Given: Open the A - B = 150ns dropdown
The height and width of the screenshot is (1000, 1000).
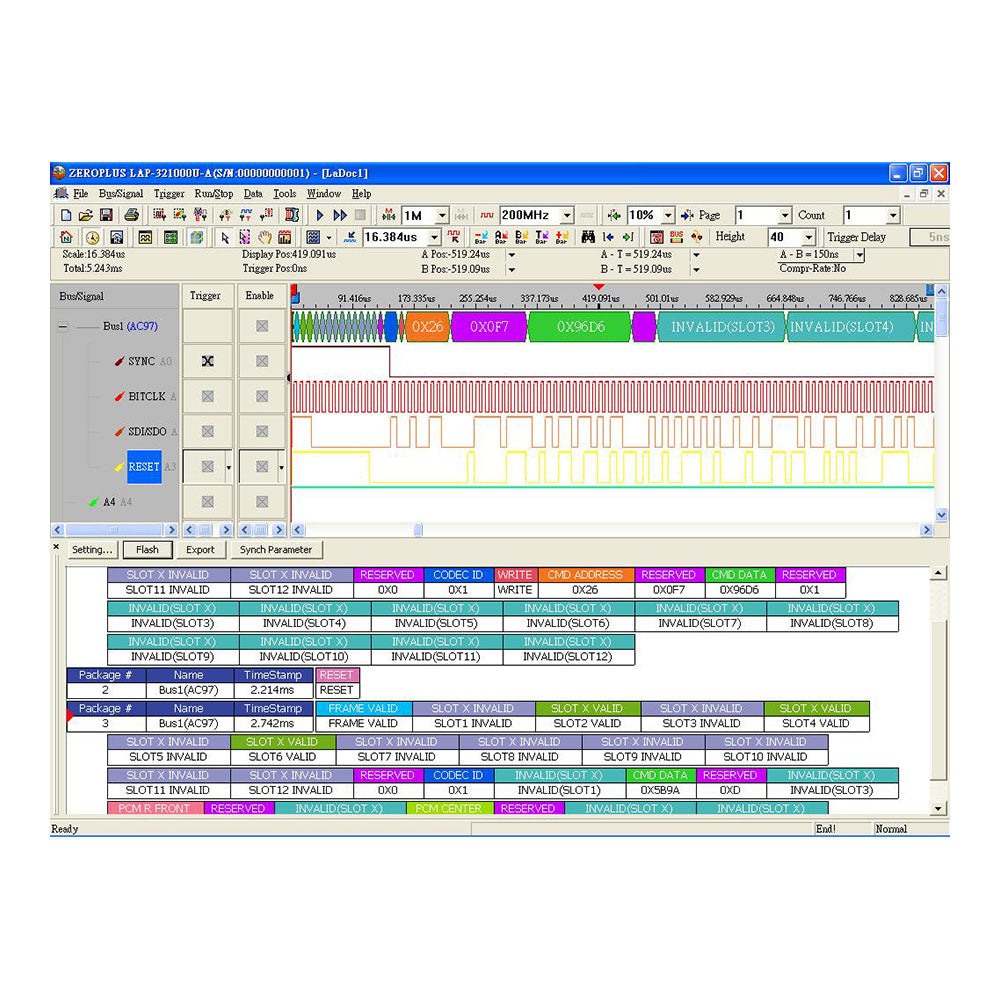Looking at the screenshot, I should pyautogui.click(x=860, y=255).
